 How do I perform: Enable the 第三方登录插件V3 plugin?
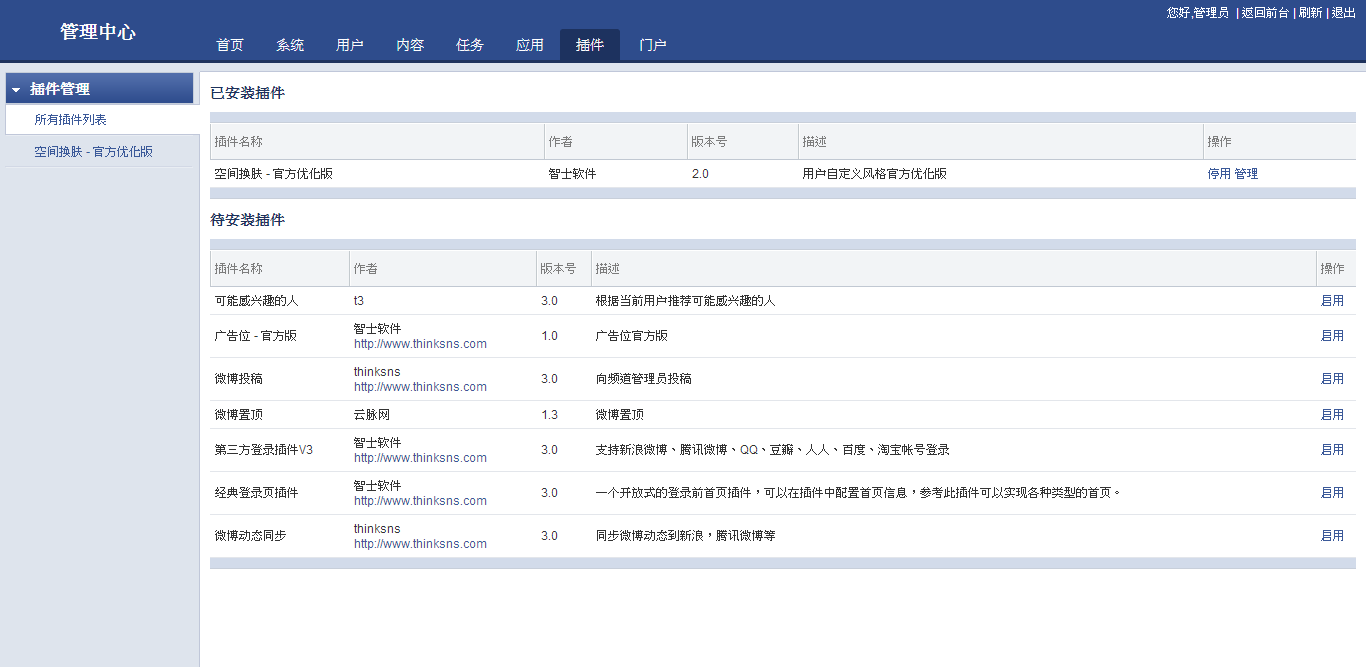pos(1332,450)
